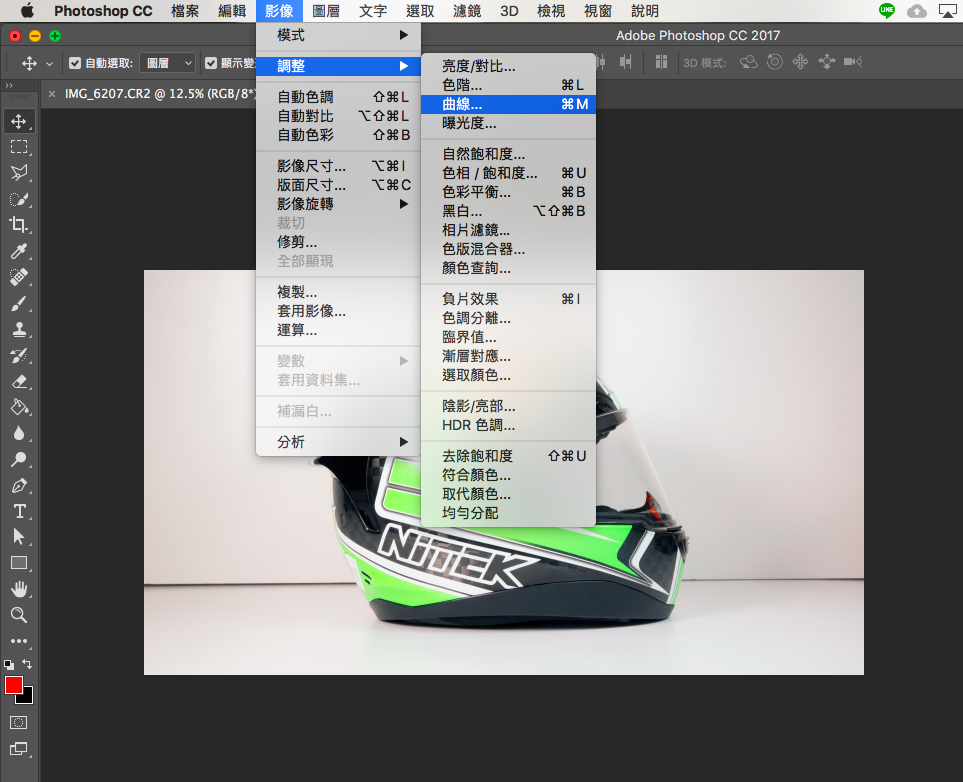The height and width of the screenshot is (782, 963).
Task: Expand the collapsed toolbox double-arrow
Action: tap(9, 85)
